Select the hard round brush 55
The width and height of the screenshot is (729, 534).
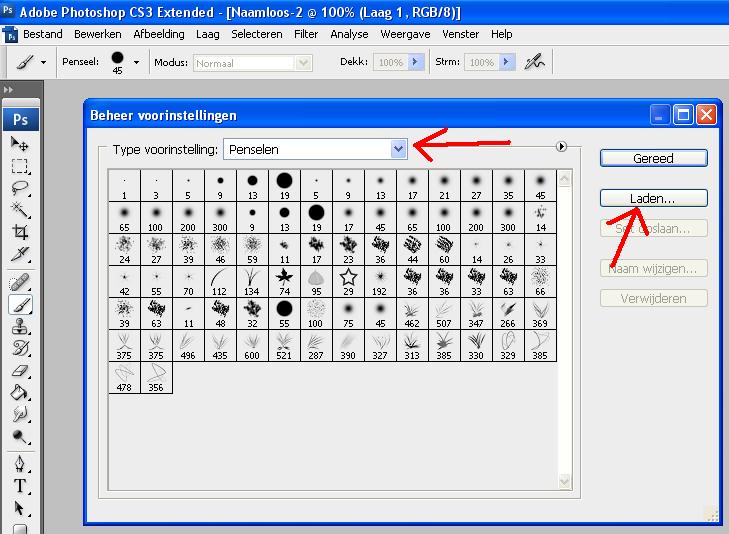[285, 314]
